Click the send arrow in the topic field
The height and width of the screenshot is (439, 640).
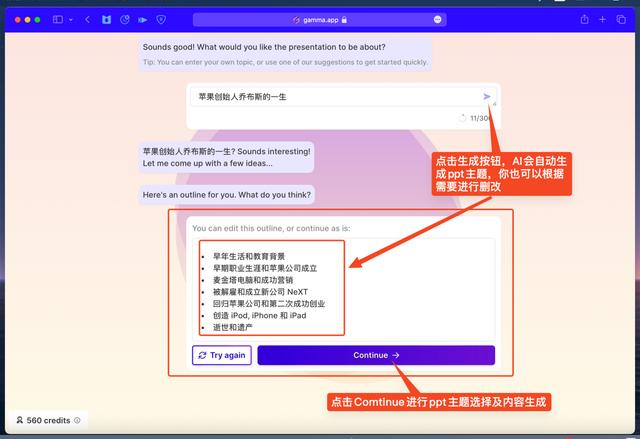pyautogui.click(x=487, y=97)
